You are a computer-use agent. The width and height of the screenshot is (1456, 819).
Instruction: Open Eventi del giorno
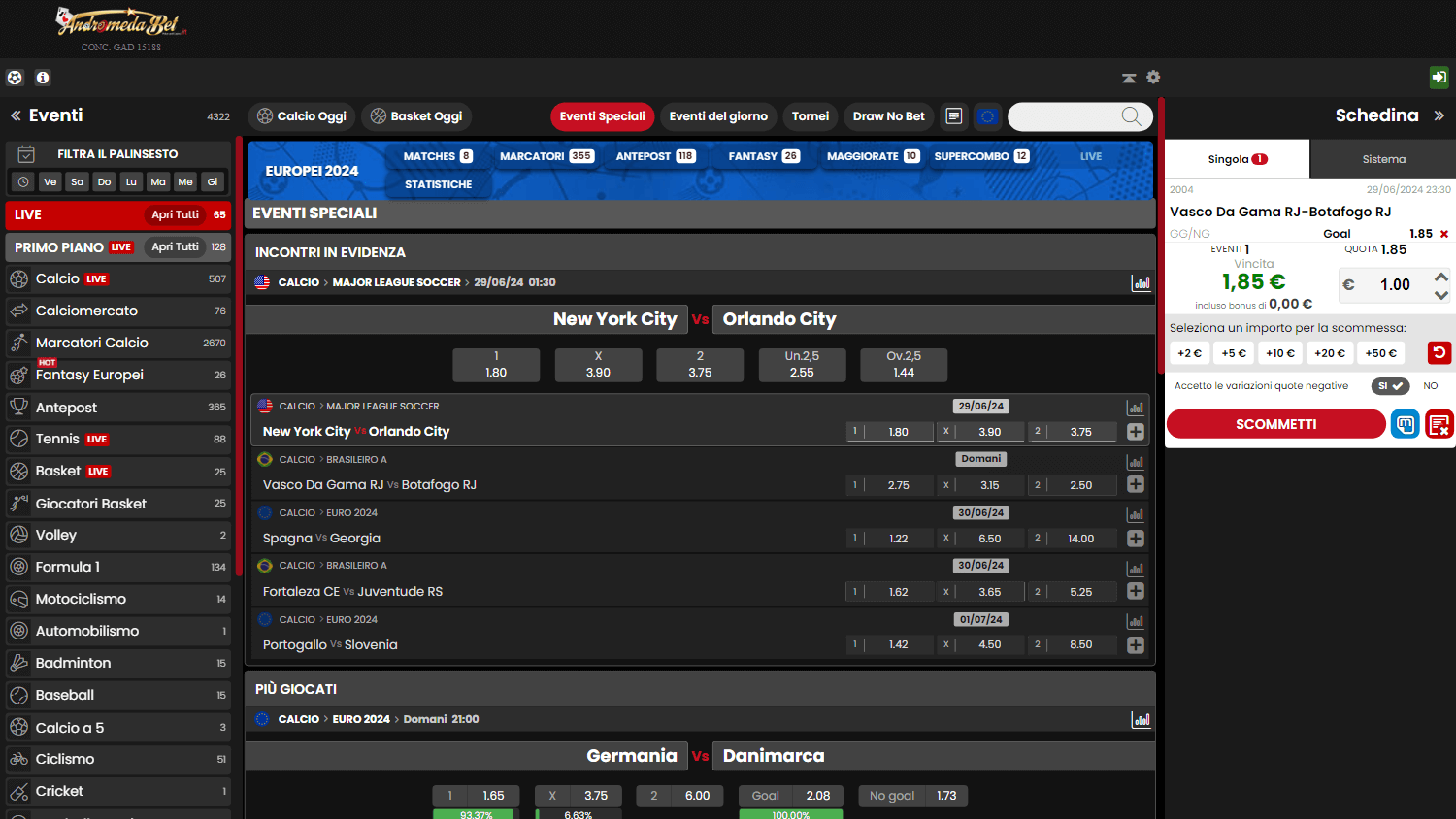pyautogui.click(x=718, y=116)
